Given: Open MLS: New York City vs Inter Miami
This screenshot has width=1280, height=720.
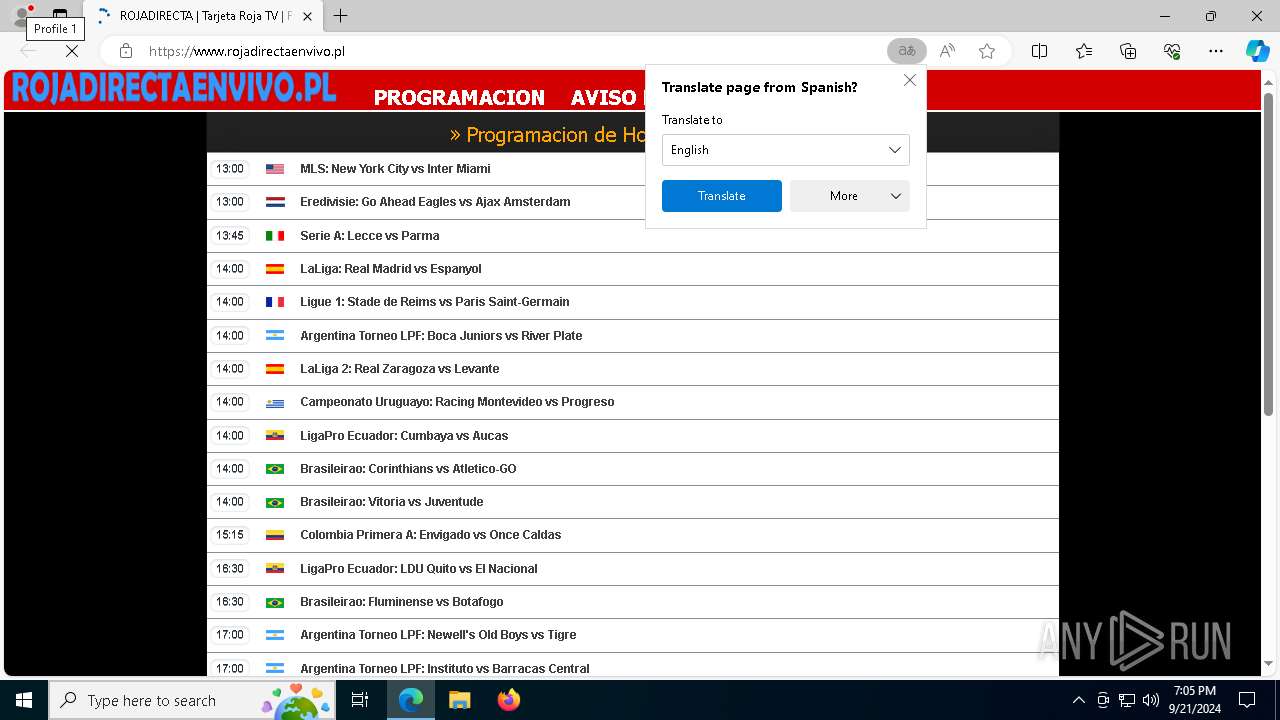Looking at the screenshot, I should (395, 169).
